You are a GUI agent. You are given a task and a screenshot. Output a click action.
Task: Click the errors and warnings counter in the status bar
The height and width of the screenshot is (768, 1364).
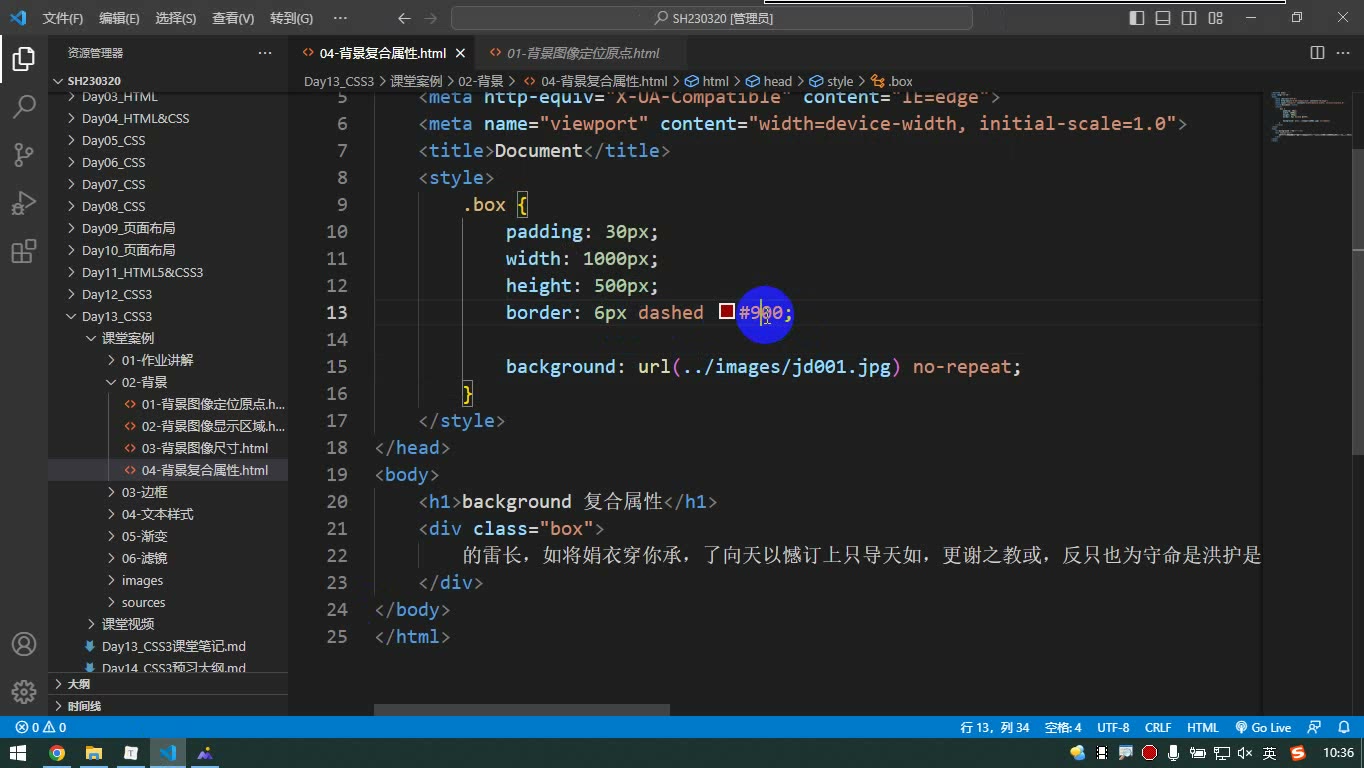[41, 728]
